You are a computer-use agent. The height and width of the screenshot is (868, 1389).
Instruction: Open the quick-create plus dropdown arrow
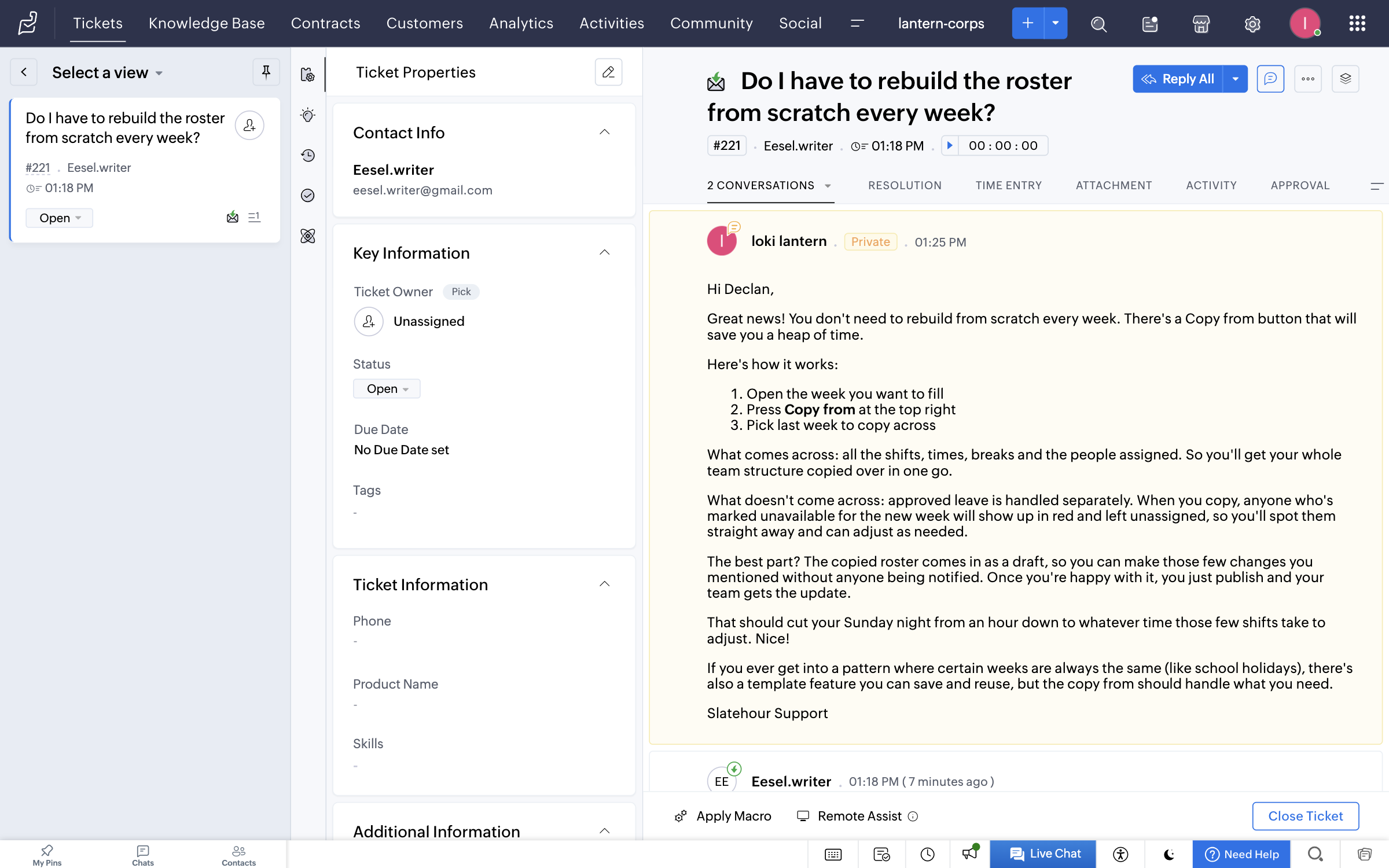[1056, 23]
